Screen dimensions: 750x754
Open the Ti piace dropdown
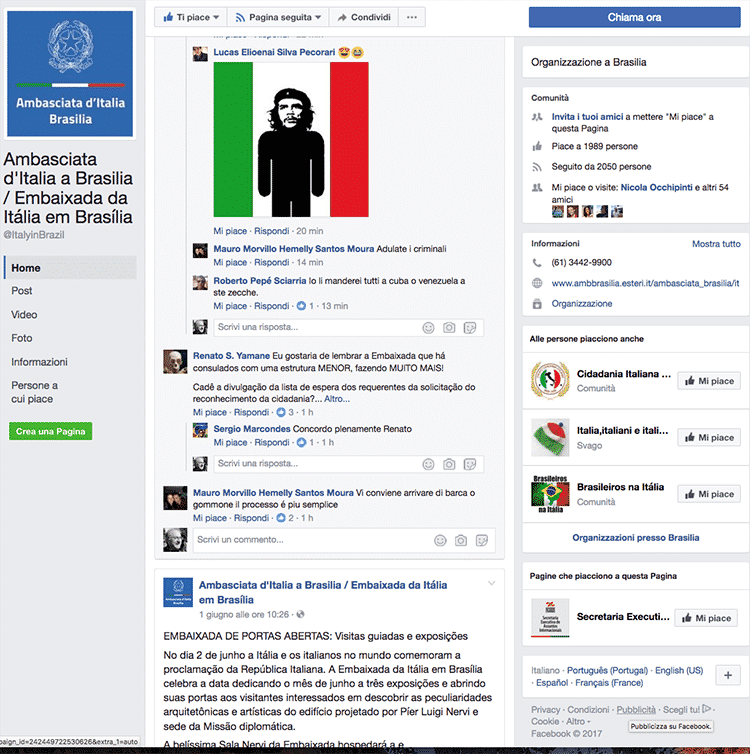191,17
